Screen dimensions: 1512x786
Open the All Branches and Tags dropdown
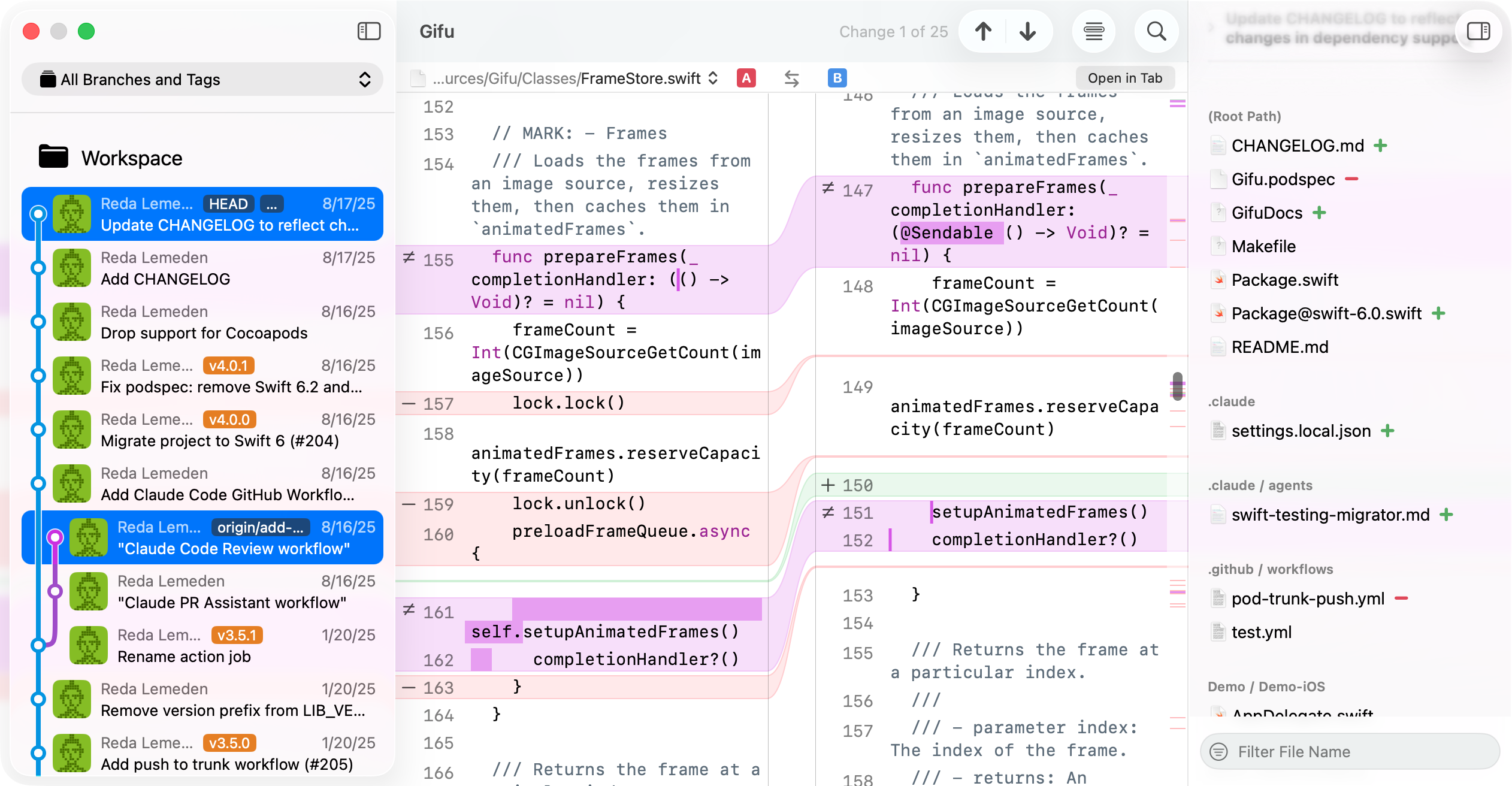click(202, 79)
